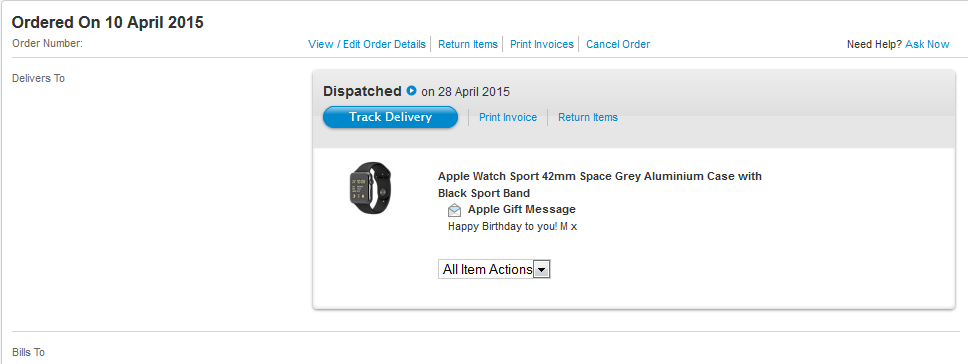The image size is (968, 364).
Task: Click the Bills To label
Action: (x=28, y=352)
